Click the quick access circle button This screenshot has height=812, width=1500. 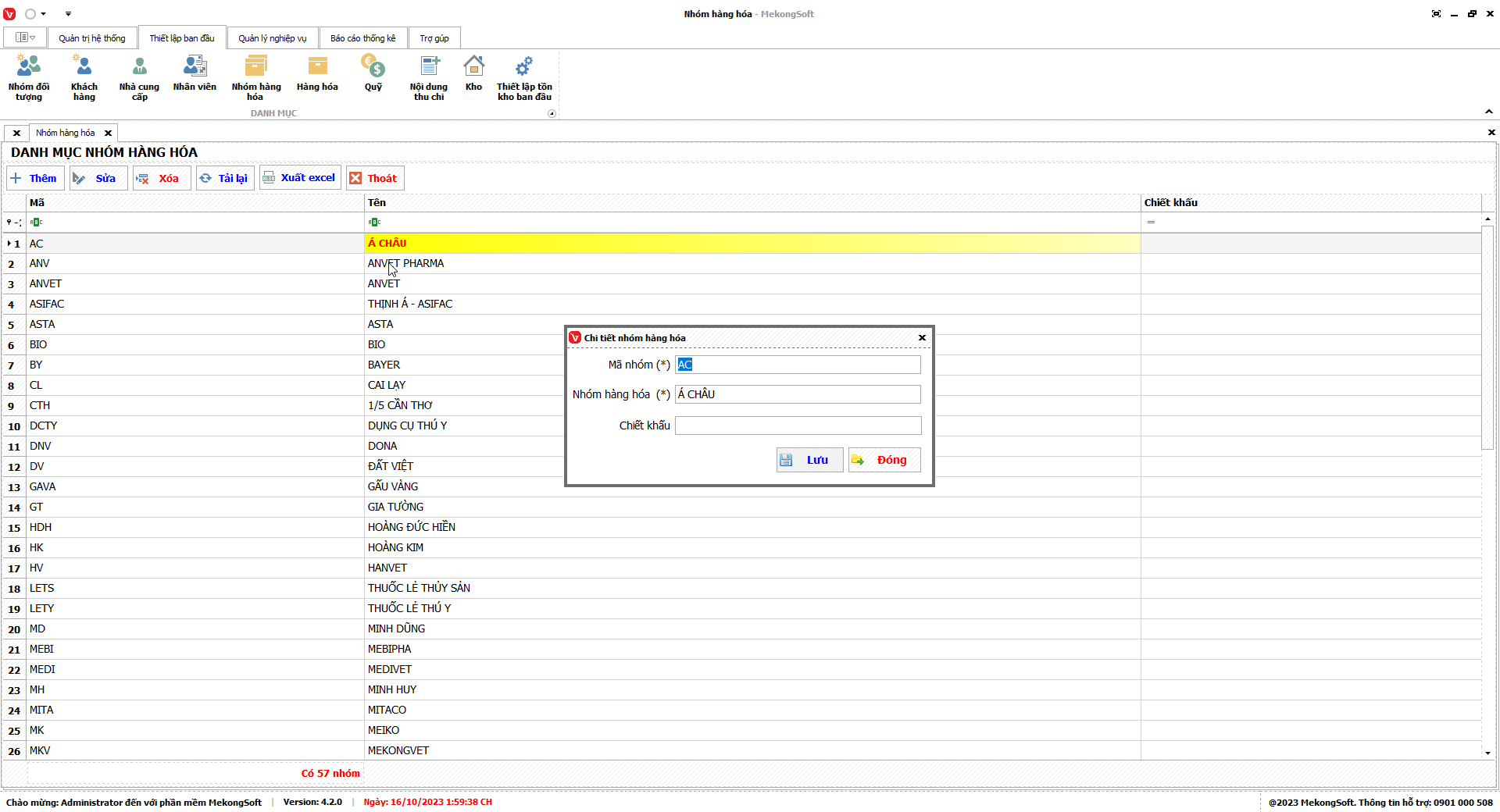(x=30, y=14)
